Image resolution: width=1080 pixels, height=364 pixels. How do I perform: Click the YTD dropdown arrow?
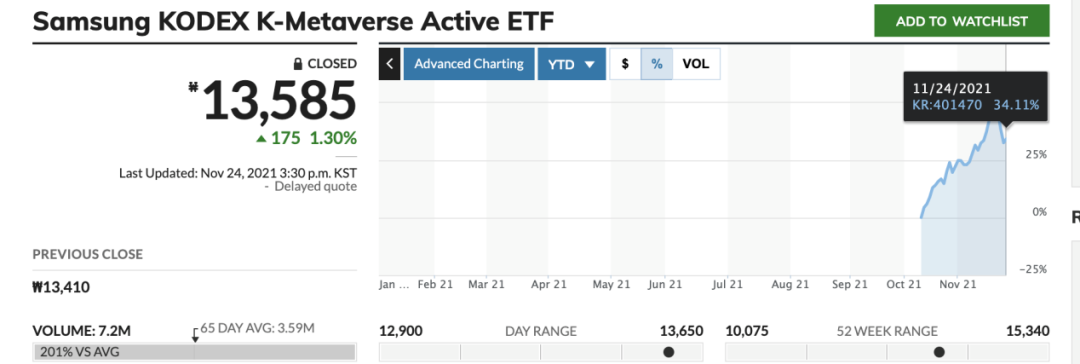(x=590, y=65)
